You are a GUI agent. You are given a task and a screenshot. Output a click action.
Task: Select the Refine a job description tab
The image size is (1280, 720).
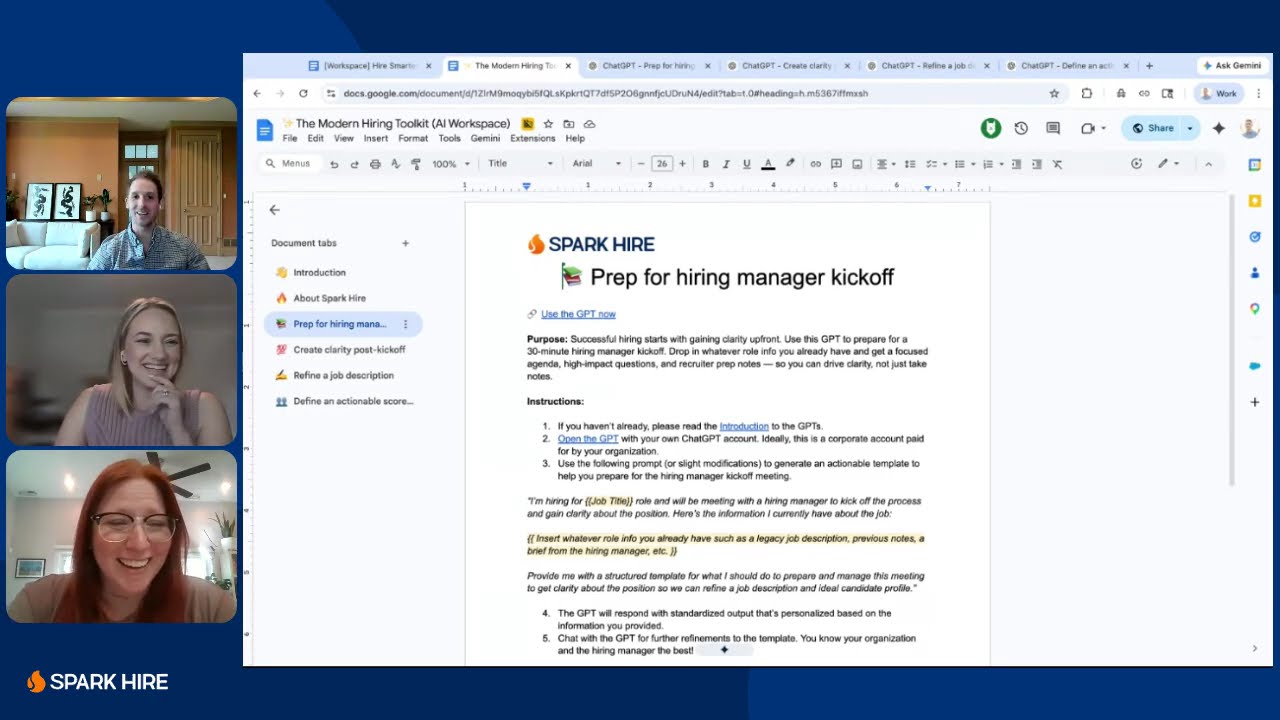[343, 376]
